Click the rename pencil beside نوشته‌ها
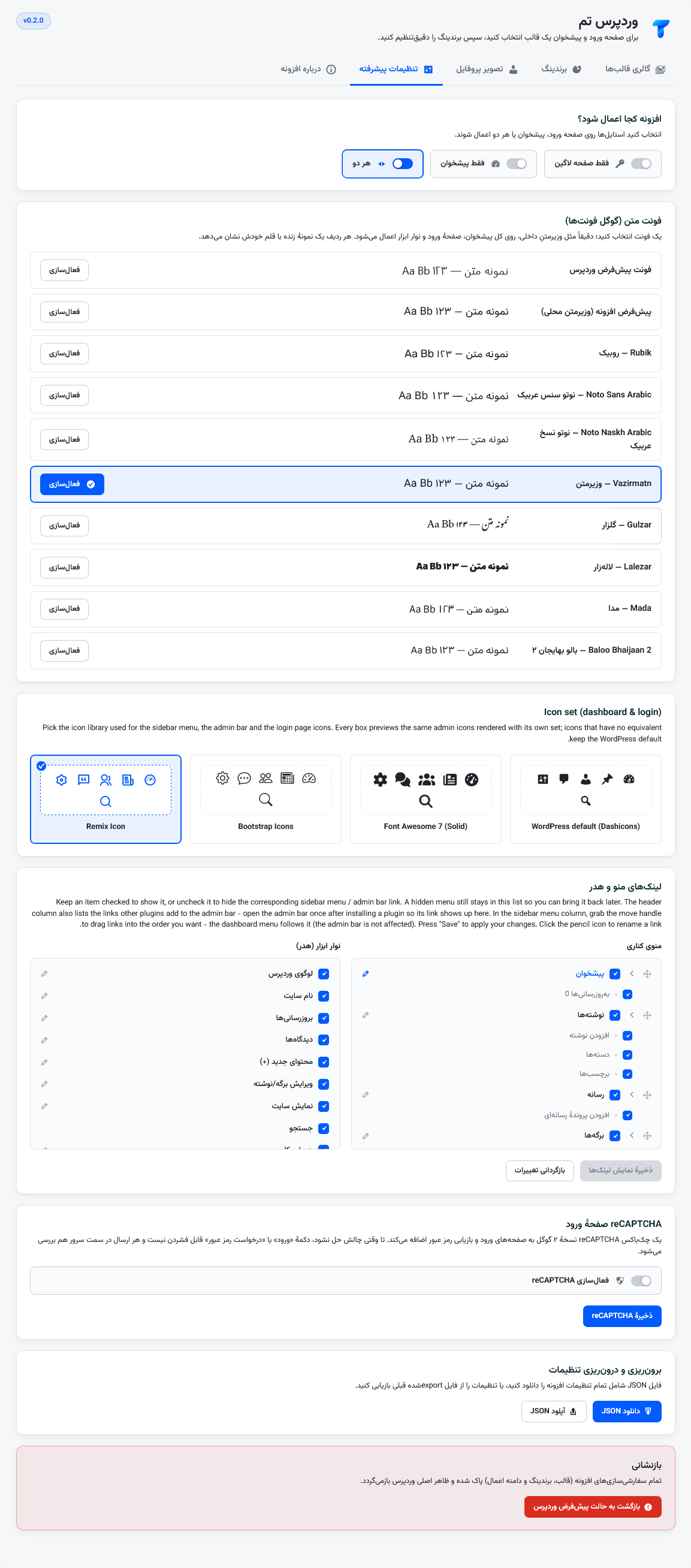The width and height of the screenshot is (691, 1568). click(366, 1015)
